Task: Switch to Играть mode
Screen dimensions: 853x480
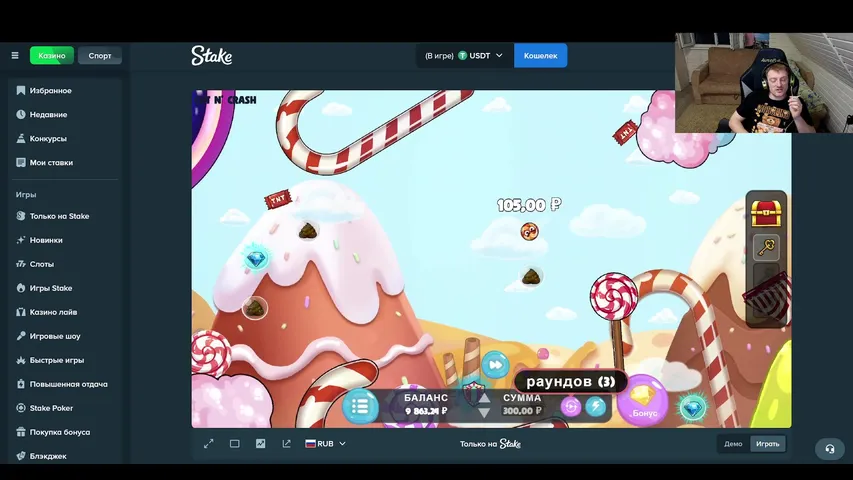Action: click(x=768, y=444)
